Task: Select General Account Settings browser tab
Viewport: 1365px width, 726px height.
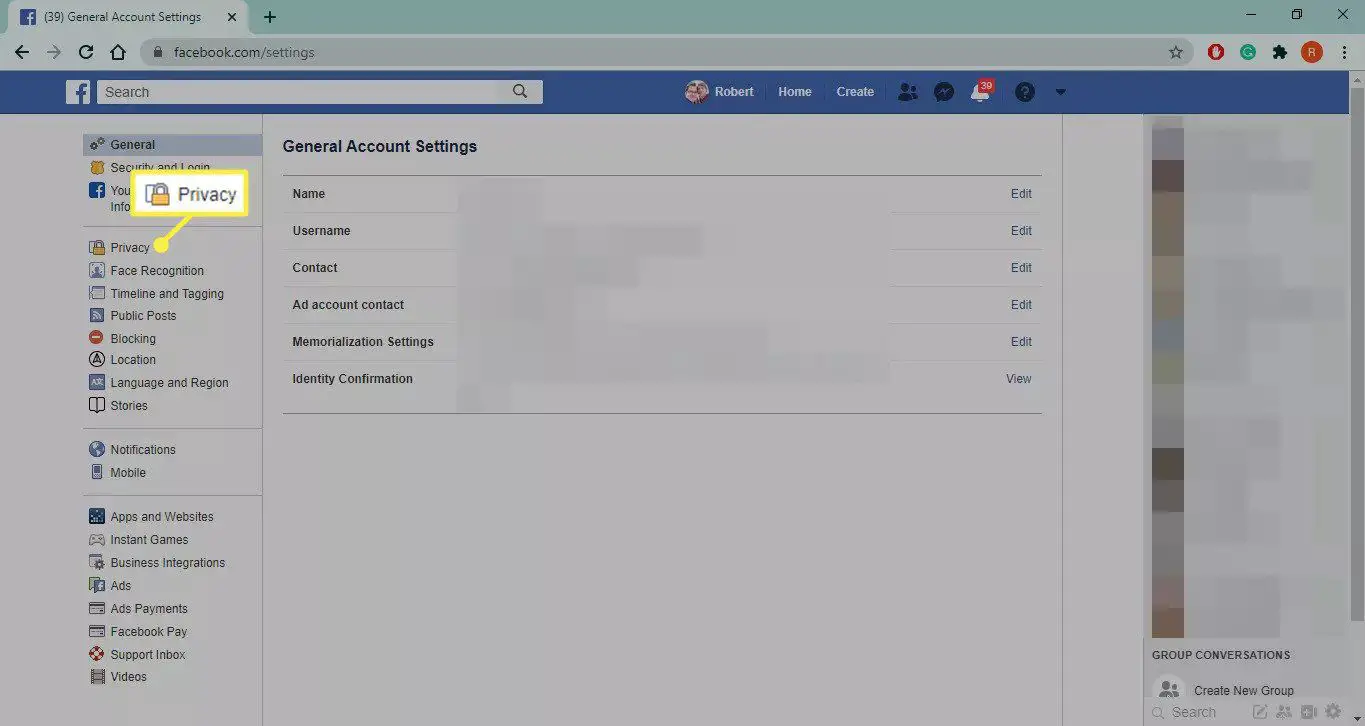Action: click(x=127, y=17)
